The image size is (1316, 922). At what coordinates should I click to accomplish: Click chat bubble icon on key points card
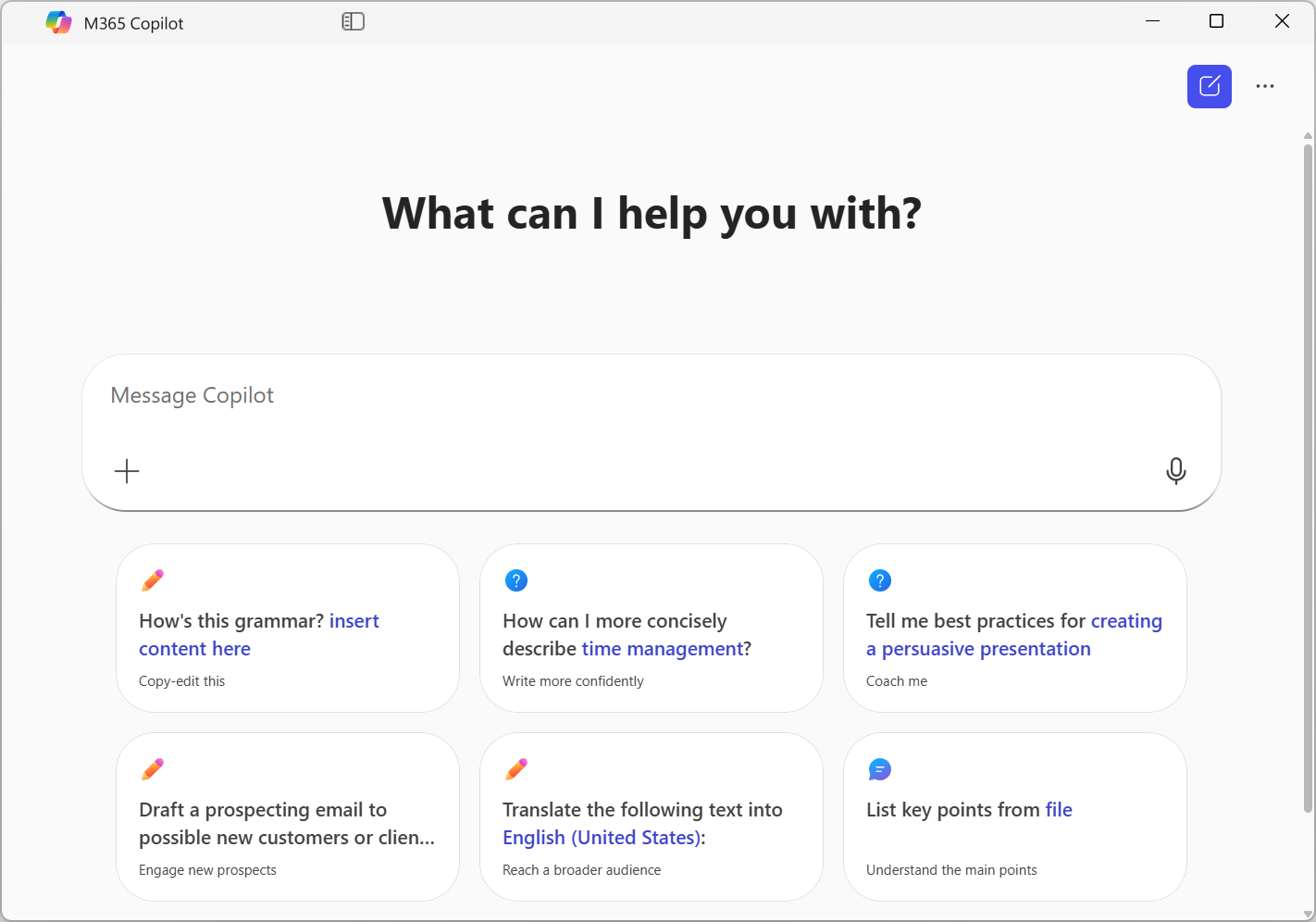click(x=880, y=769)
